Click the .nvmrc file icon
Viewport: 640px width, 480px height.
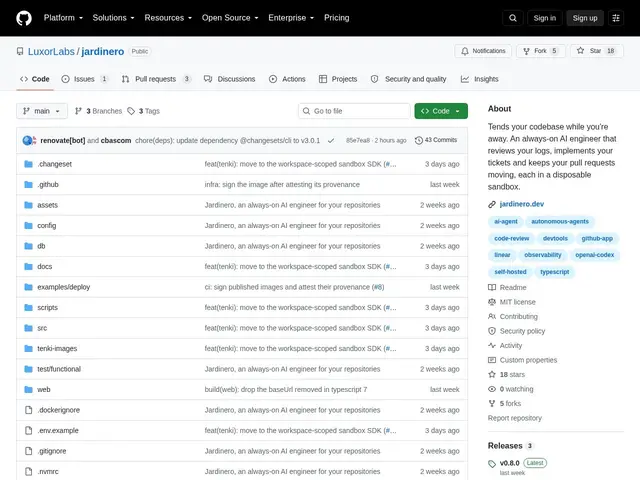click(x=28, y=471)
